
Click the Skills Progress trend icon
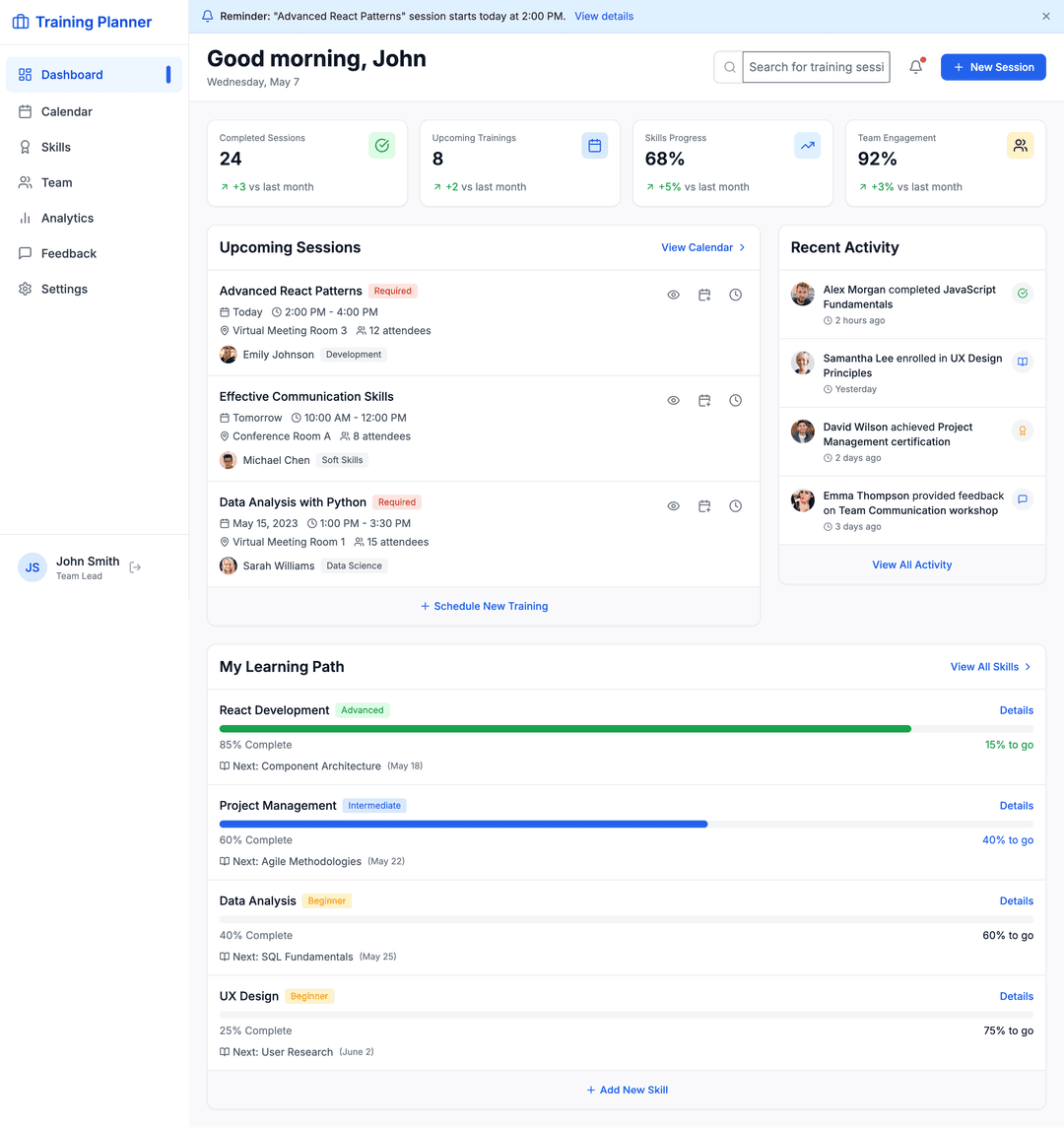point(807,146)
